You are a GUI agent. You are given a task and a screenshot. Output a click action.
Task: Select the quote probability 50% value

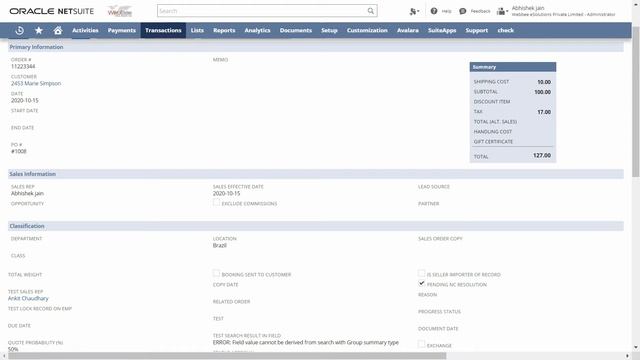coord(13,349)
